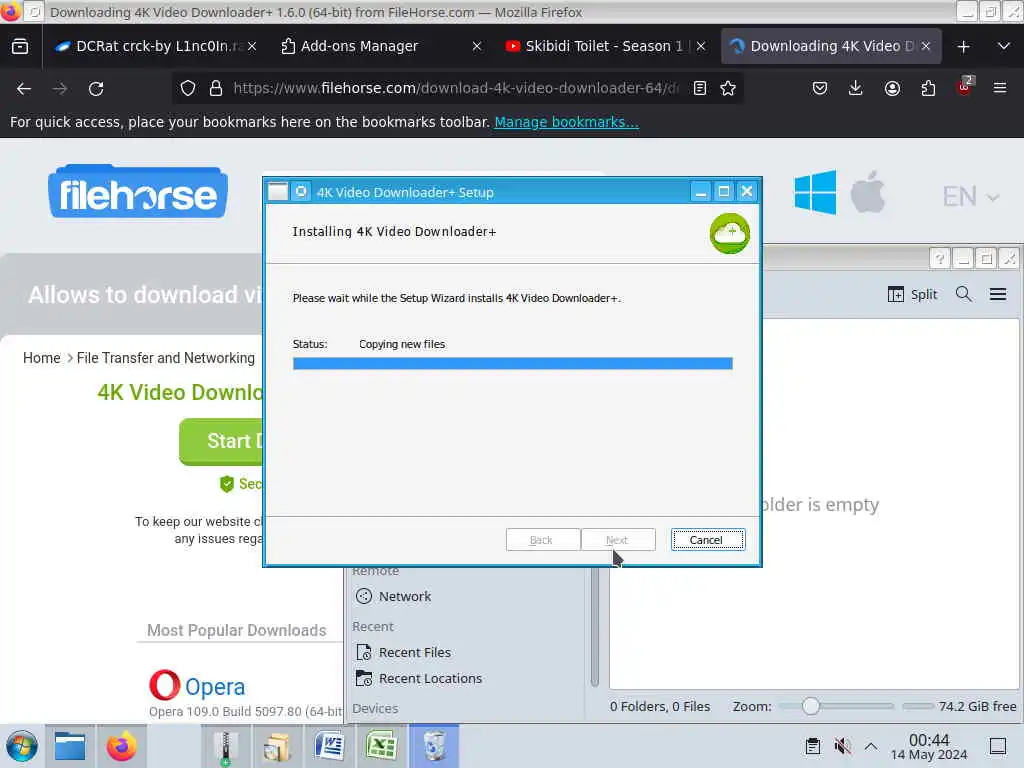Click file manager help question button
Screen dimensions: 1024x768
coord(939,259)
